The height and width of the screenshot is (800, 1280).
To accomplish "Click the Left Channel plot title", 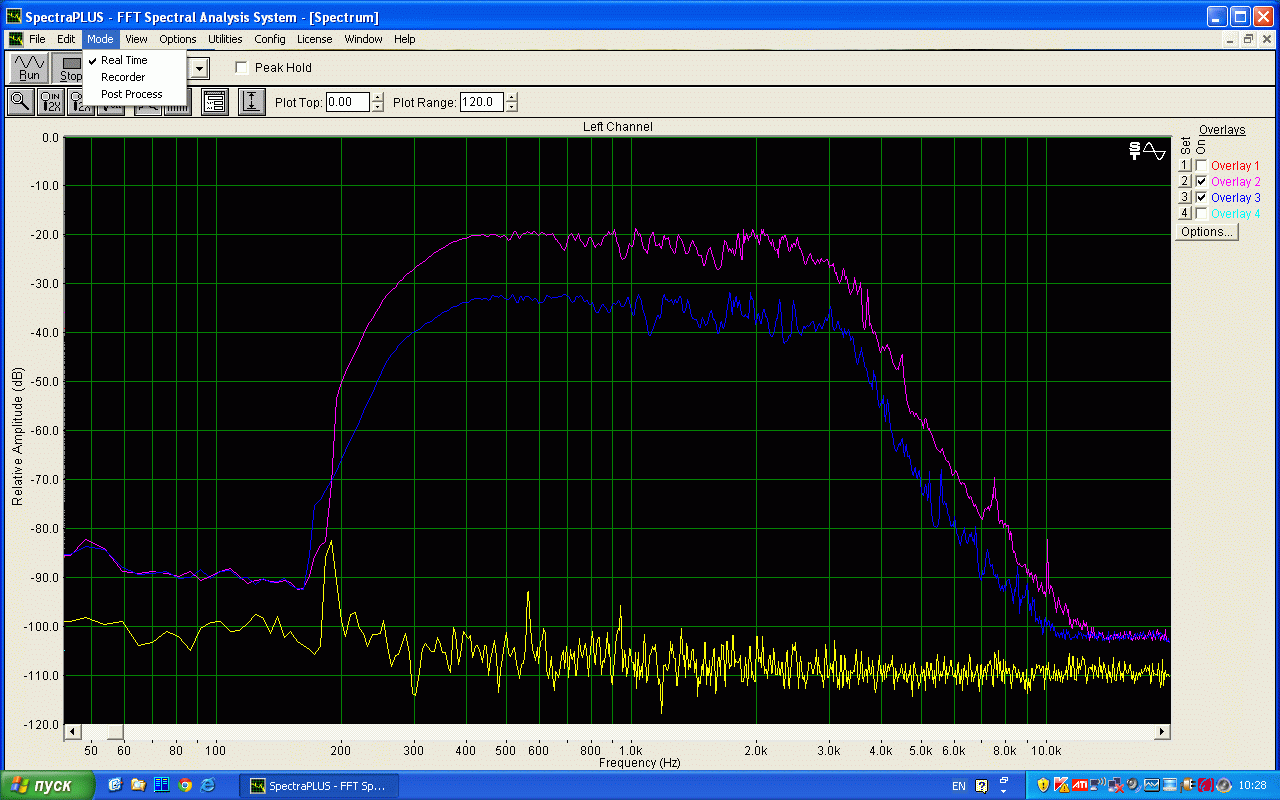I will tap(618, 127).
